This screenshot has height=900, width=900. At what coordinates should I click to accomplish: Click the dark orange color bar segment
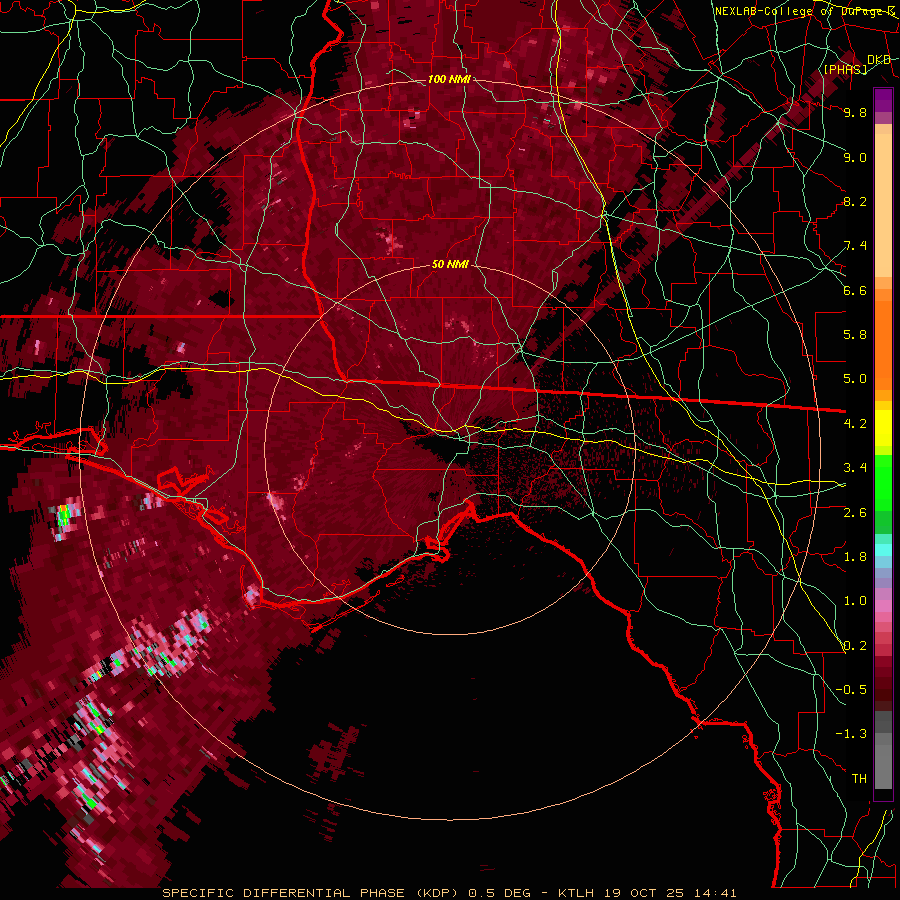point(883,346)
